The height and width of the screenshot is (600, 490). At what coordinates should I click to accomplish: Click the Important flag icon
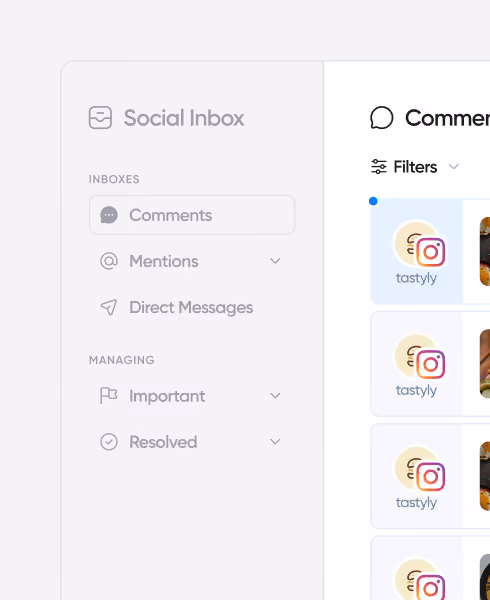pos(109,395)
